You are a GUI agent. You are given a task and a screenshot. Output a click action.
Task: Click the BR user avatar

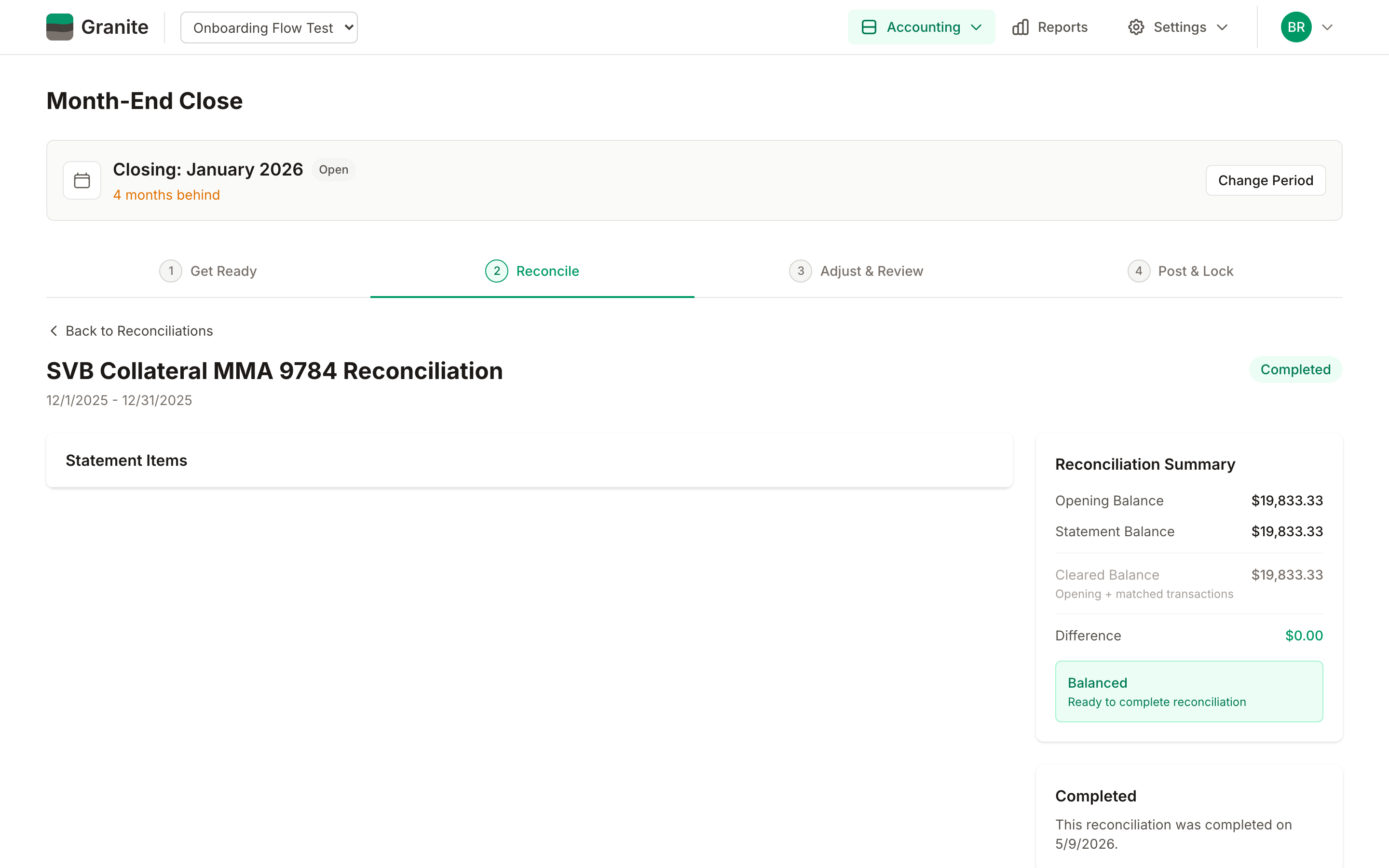click(1296, 27)
